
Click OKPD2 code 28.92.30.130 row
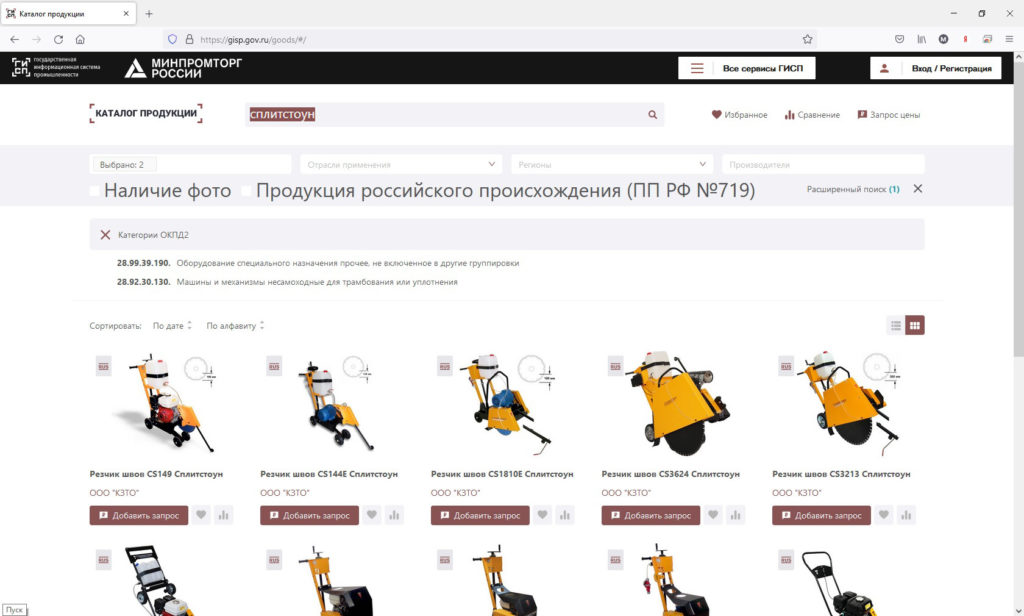[x=287, y=282]
